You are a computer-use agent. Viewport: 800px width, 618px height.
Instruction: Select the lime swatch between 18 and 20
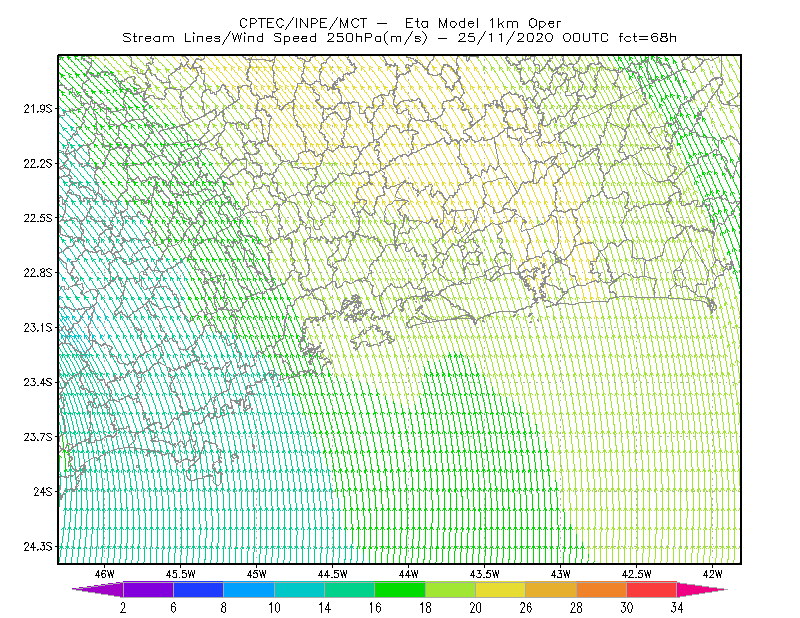tap(451, 589)
